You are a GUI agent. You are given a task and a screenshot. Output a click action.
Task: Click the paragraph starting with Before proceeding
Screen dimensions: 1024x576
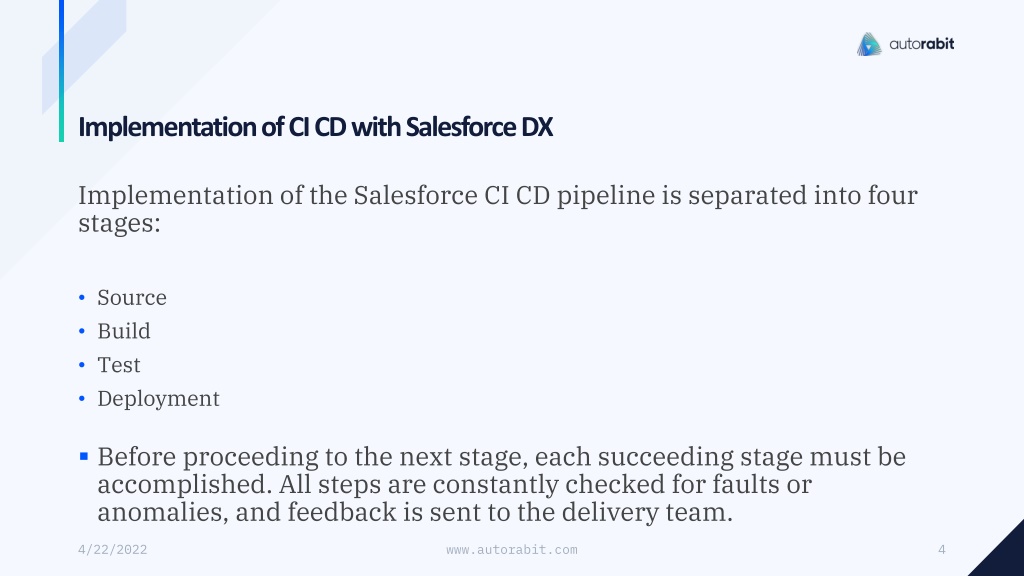tap(502, 484)
